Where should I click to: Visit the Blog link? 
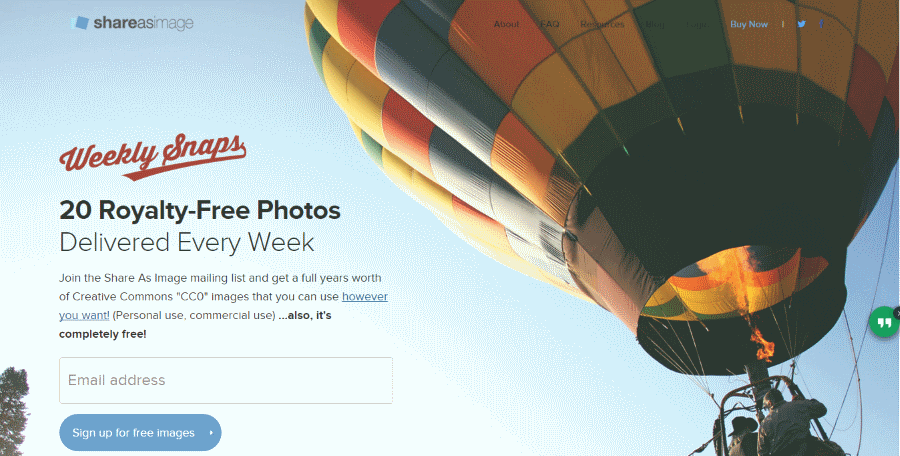[655, 24]
